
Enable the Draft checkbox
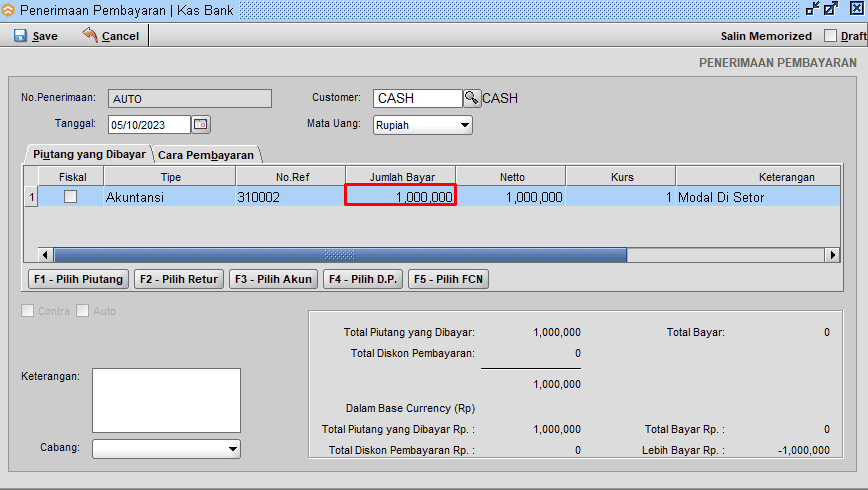click(830, 35)
